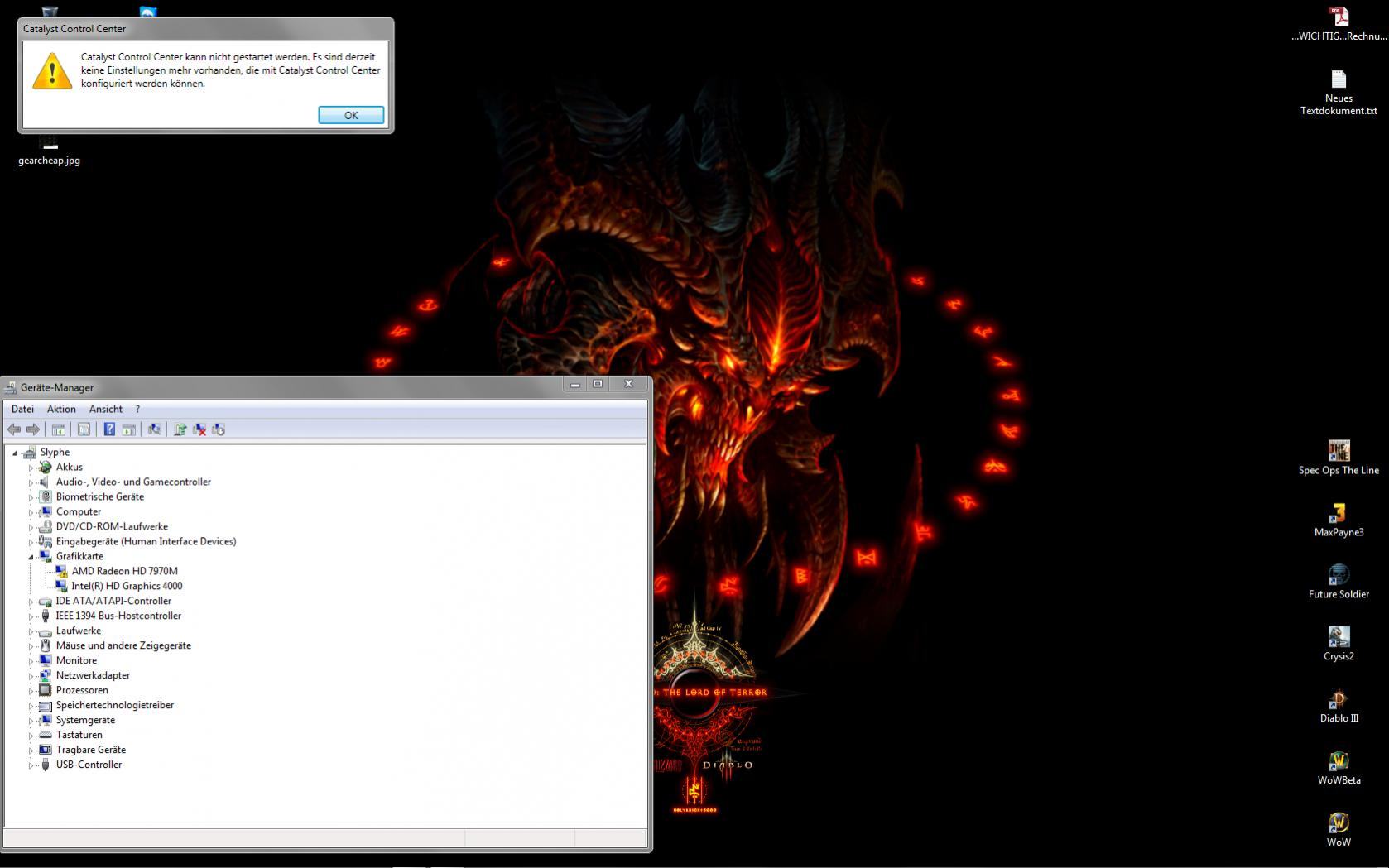The width and height of the screenshot is (1389, 868).
Task: Open the ? help menu
Action: [137, 409]
